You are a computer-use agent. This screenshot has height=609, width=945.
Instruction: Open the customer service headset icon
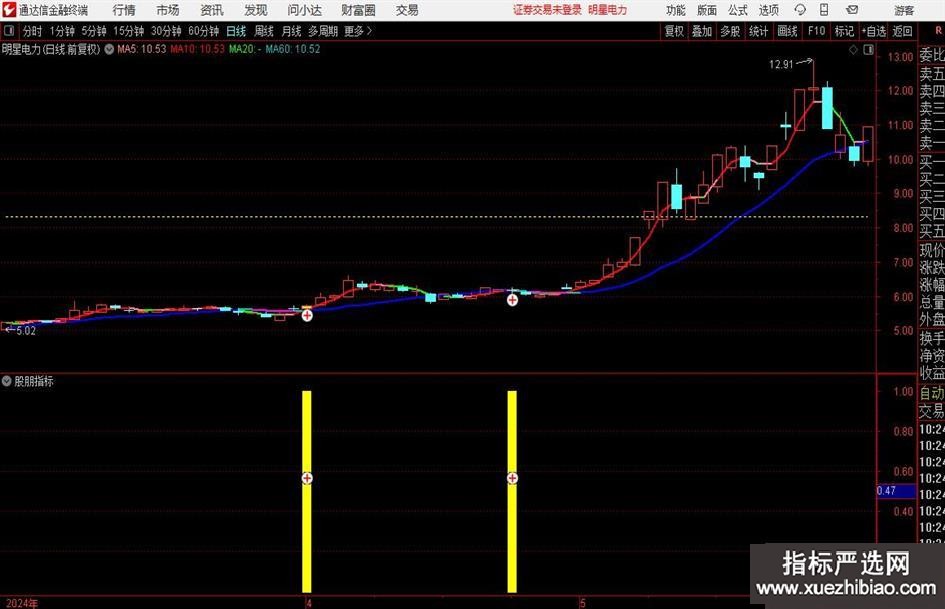point(800,10)
